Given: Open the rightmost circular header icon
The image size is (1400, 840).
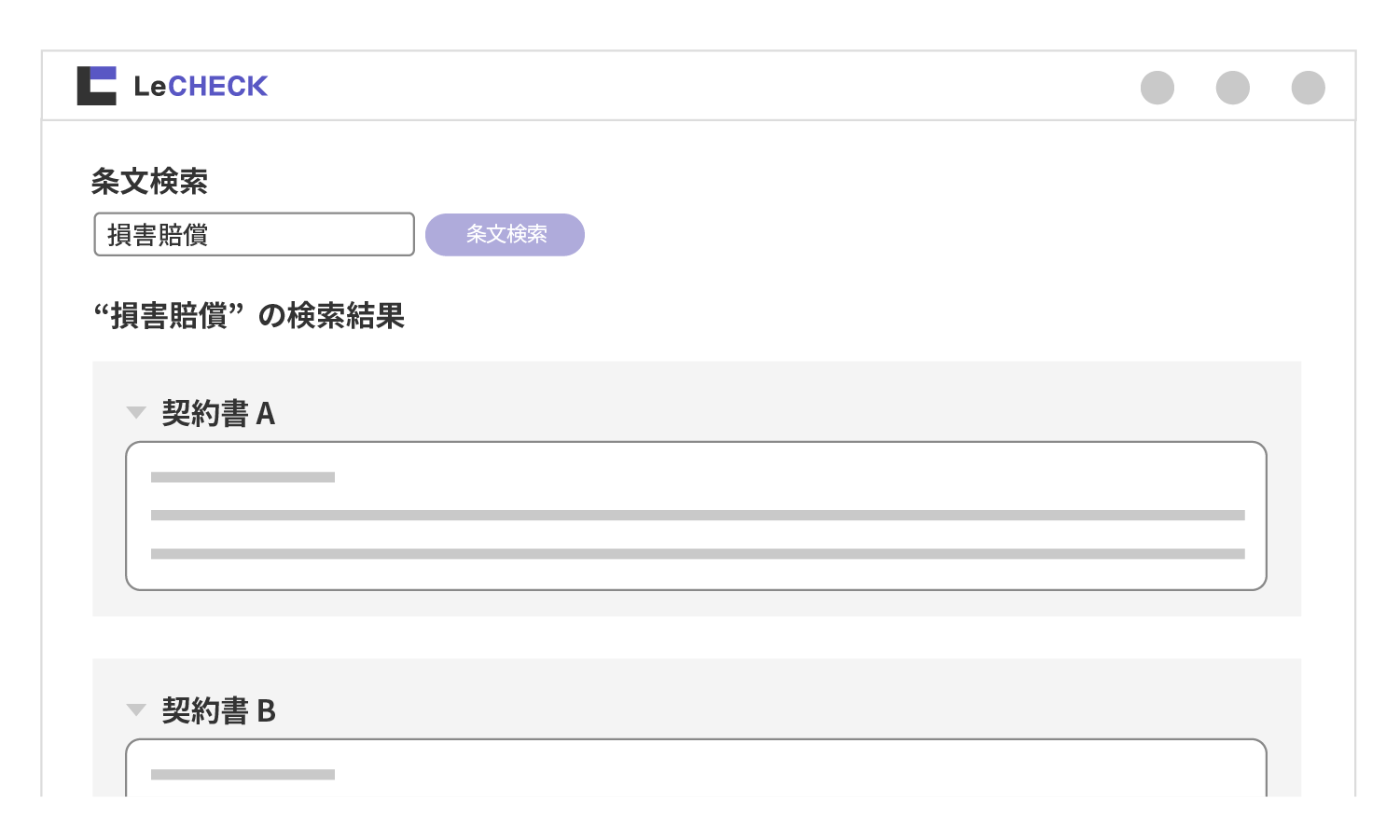Looking at the screenshot, I should (1309, 88).
